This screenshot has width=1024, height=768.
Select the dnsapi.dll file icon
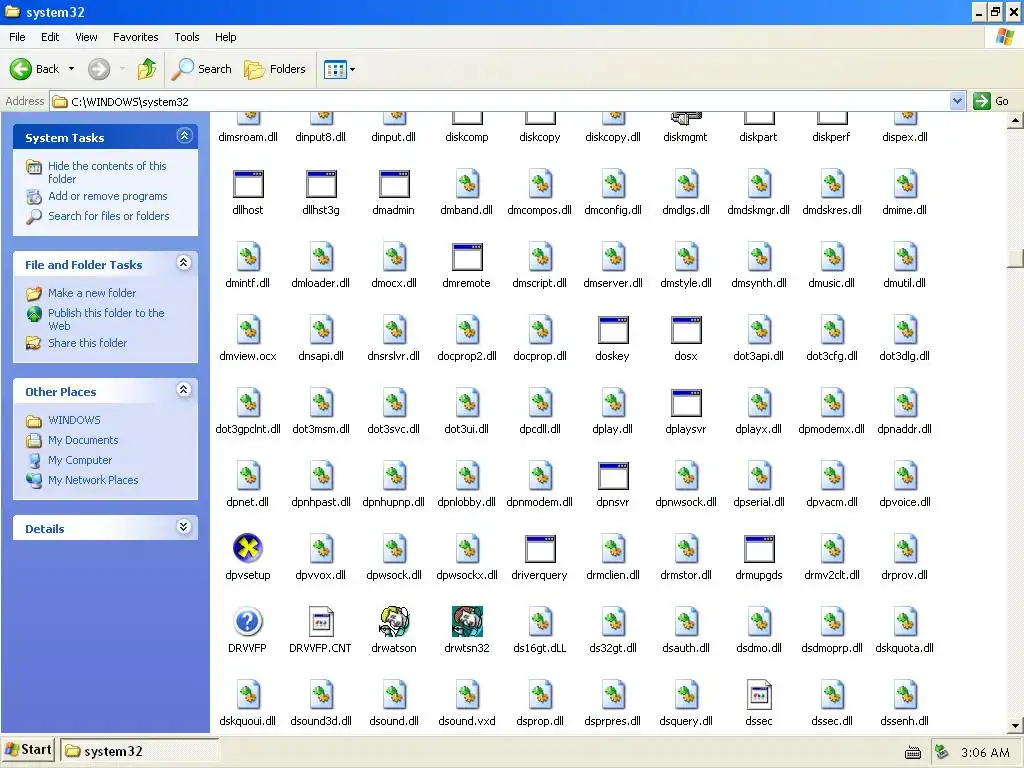(321, 330)
